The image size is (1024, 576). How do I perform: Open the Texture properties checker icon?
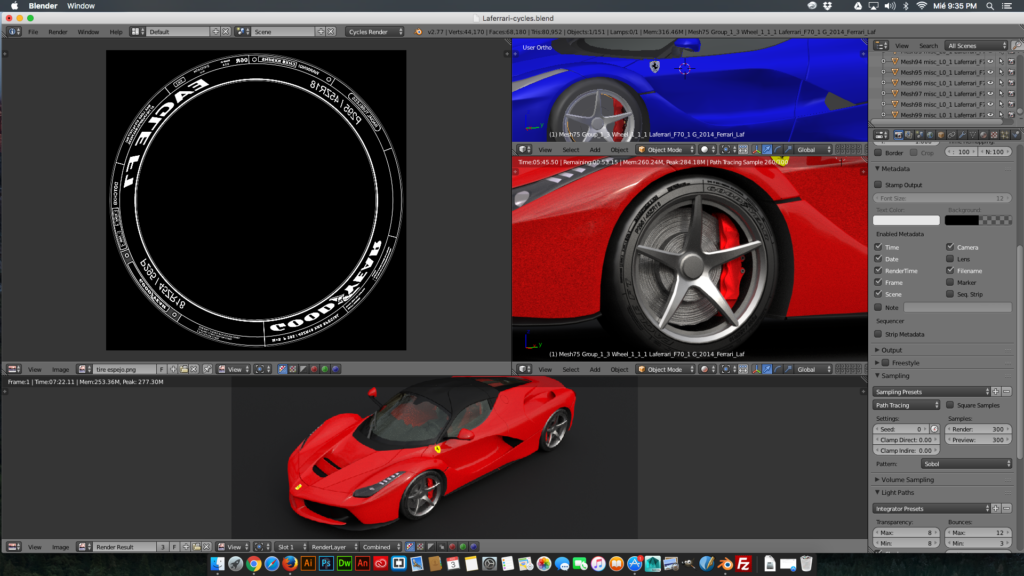click(993, 134)
